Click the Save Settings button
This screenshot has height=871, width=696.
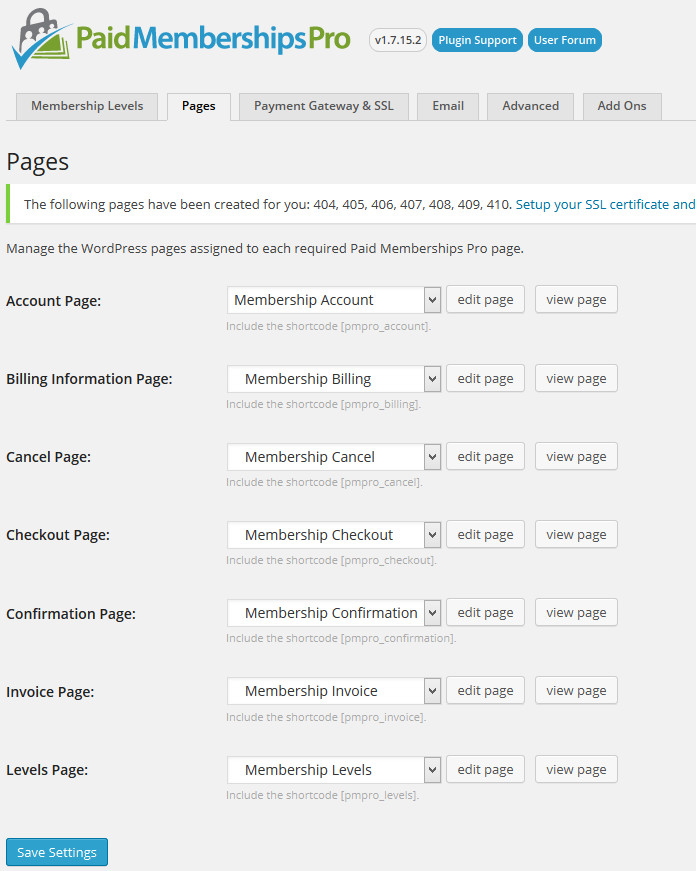point(57,852)
